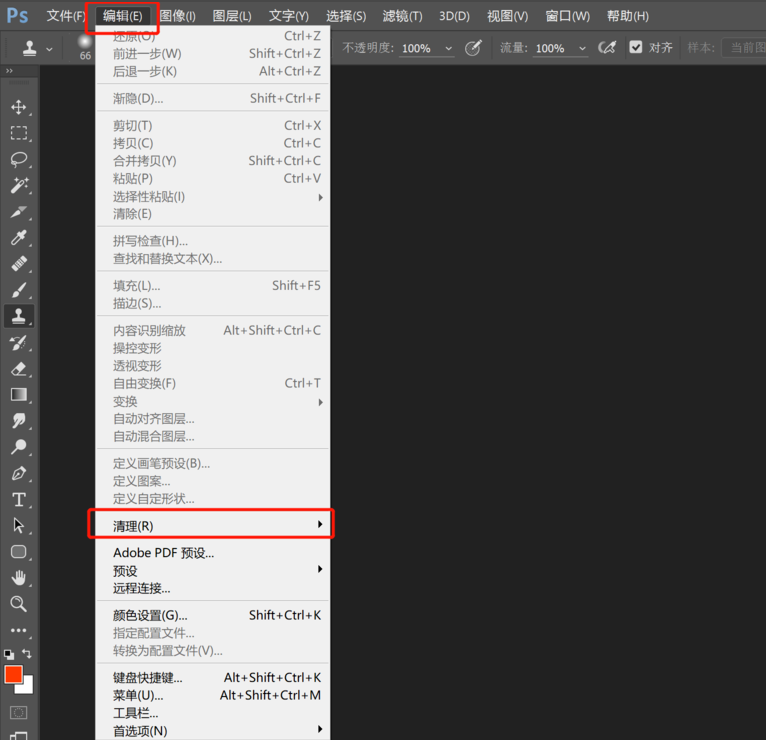Image resolution: width=766 pixels, height=740 pixels.
Task: Select the Zoom magnifier tool
Action: (x=19, y=604)
